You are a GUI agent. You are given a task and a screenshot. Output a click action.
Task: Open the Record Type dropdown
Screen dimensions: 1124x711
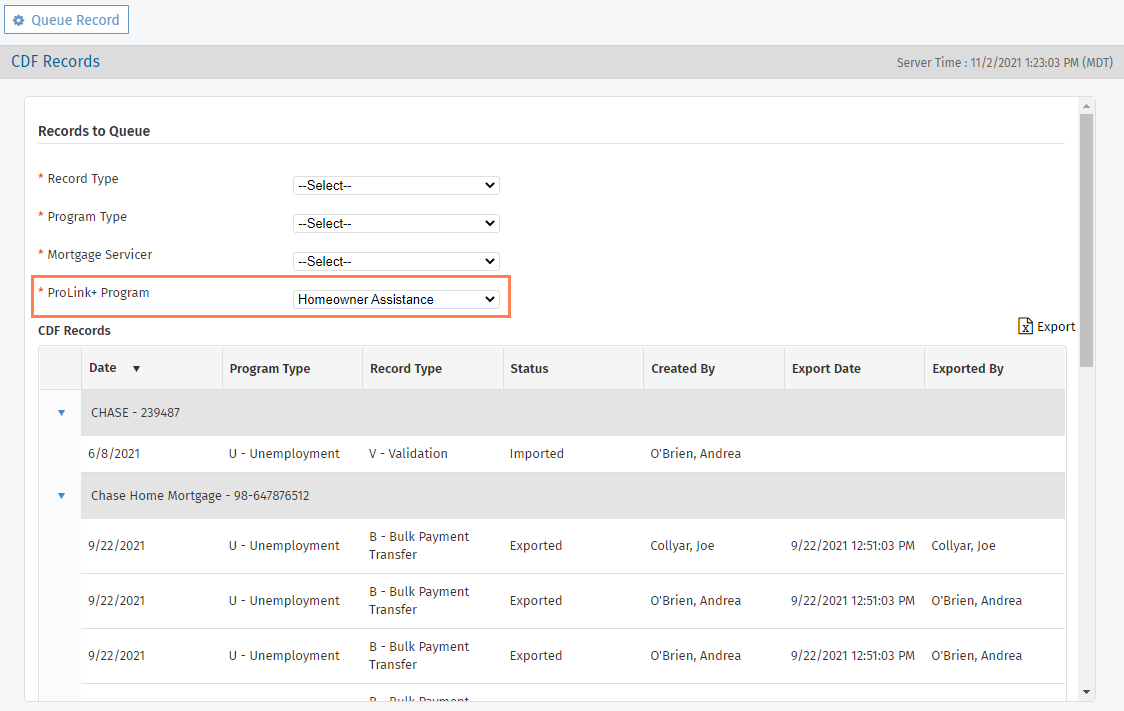(396, 186)
